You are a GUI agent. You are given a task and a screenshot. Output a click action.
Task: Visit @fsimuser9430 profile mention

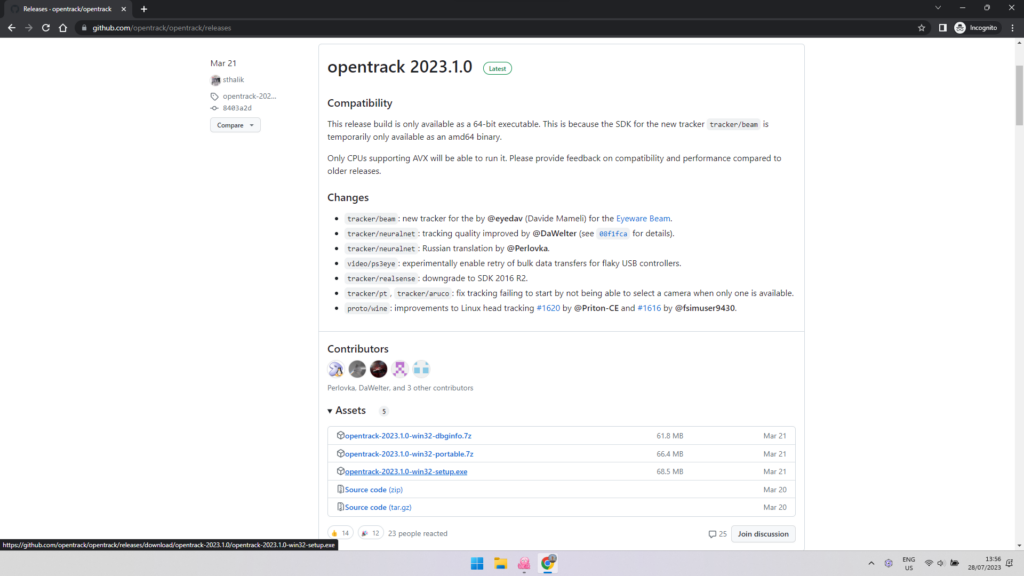pos(705,308)
